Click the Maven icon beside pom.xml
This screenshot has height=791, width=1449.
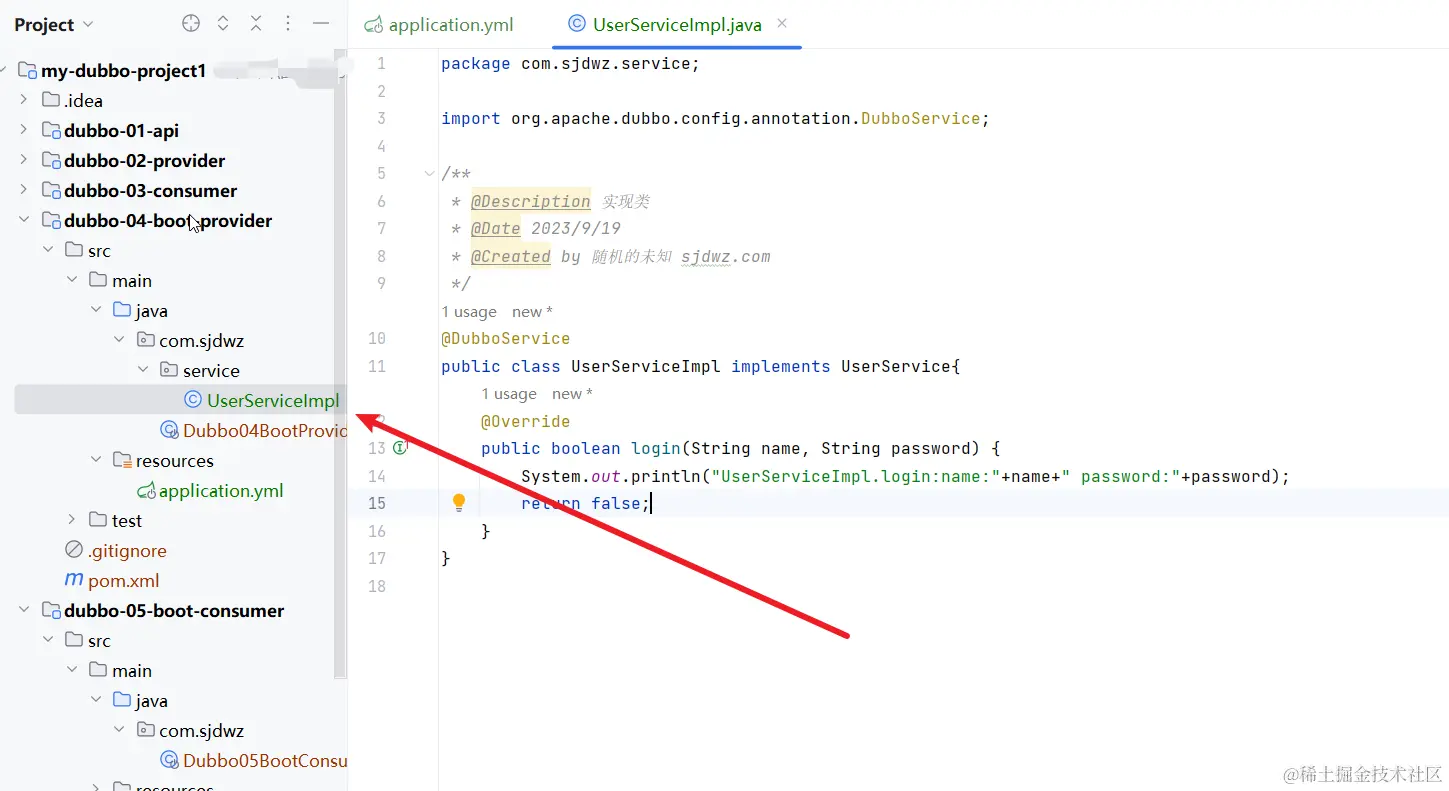click(x=73, y=580)
